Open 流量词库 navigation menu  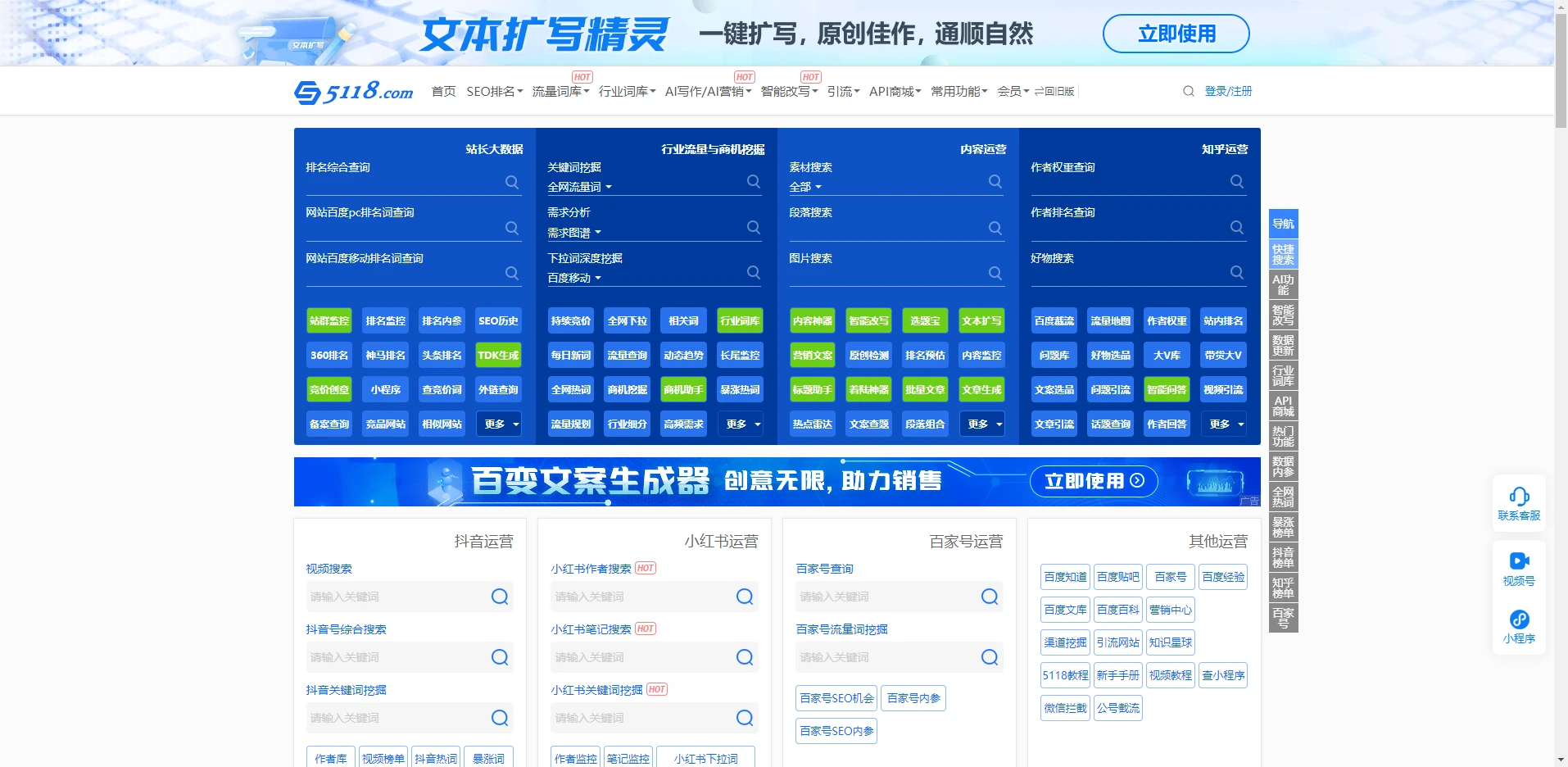(561, 91)
